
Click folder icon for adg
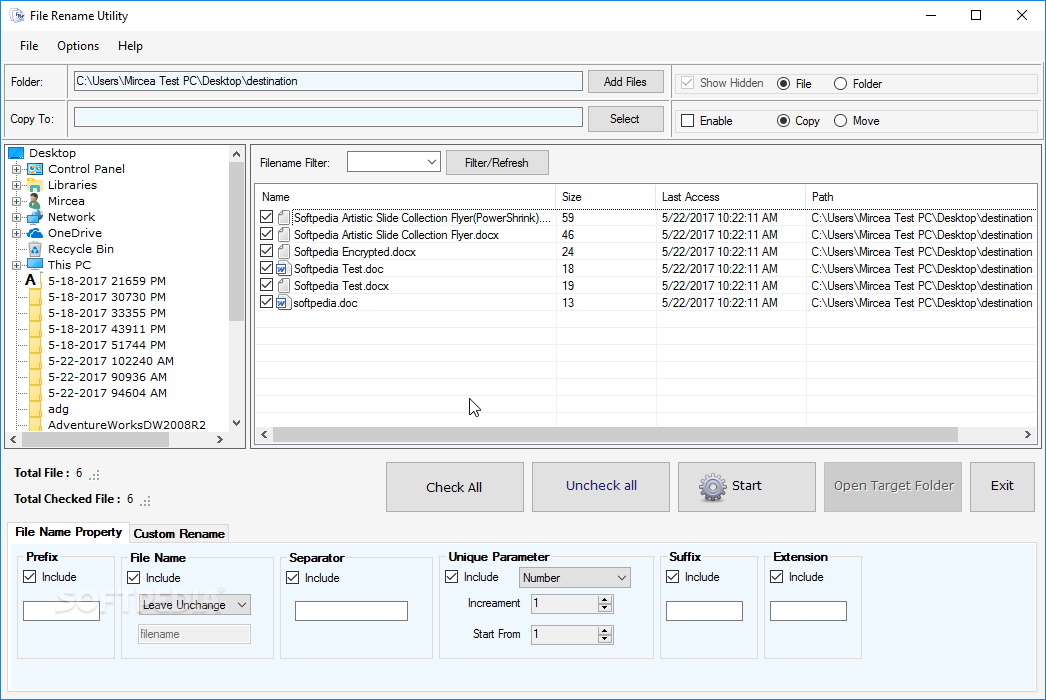35,409
